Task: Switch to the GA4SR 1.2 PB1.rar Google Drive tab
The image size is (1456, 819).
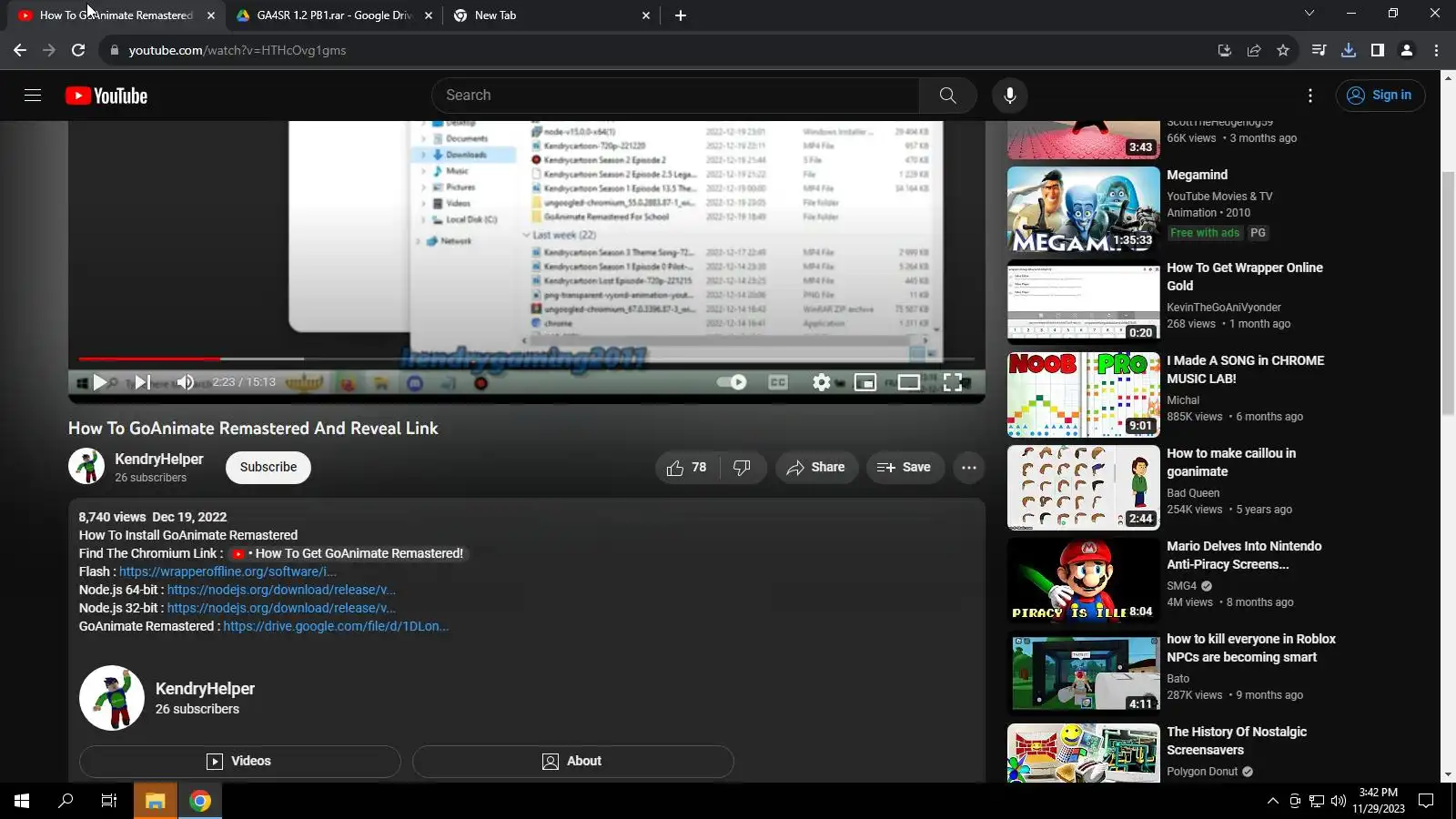Action: 334,15
